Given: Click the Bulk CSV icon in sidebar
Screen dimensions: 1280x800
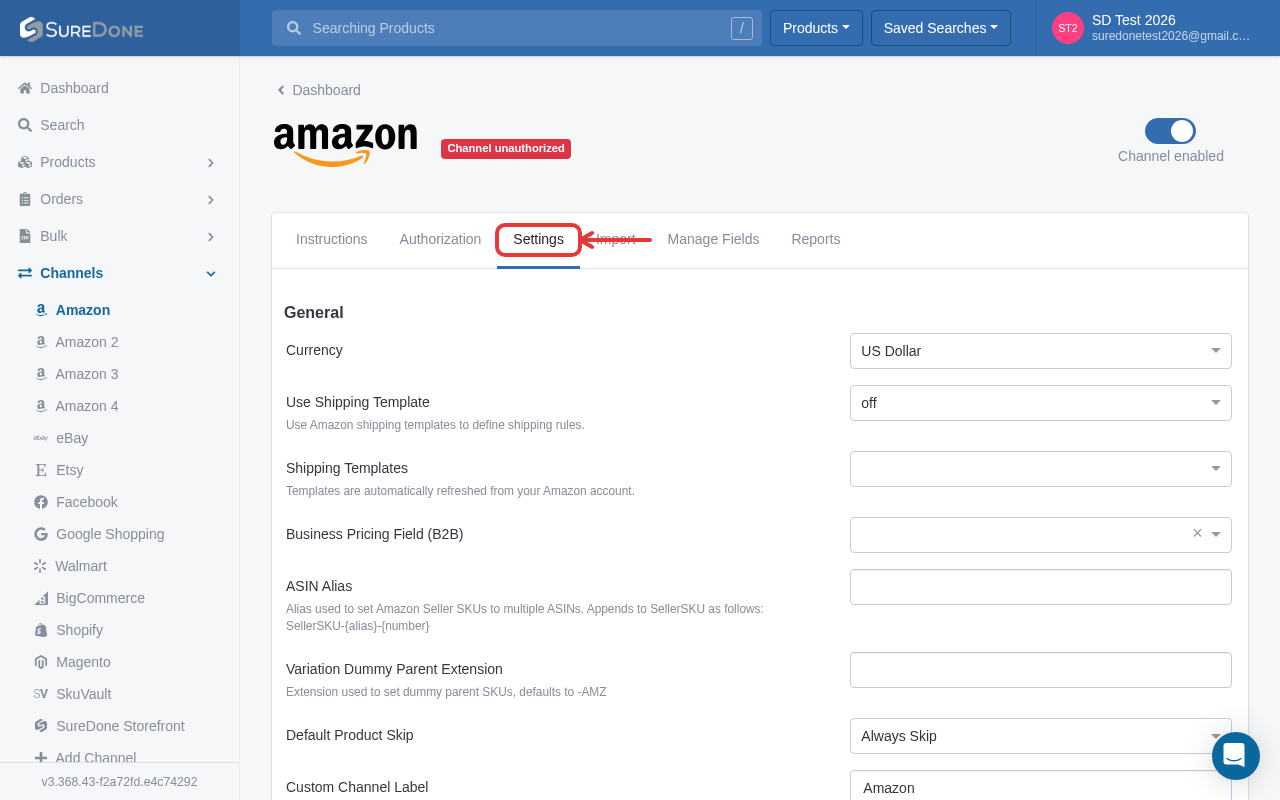Looking at the screenshot, I should pos(25,236).
